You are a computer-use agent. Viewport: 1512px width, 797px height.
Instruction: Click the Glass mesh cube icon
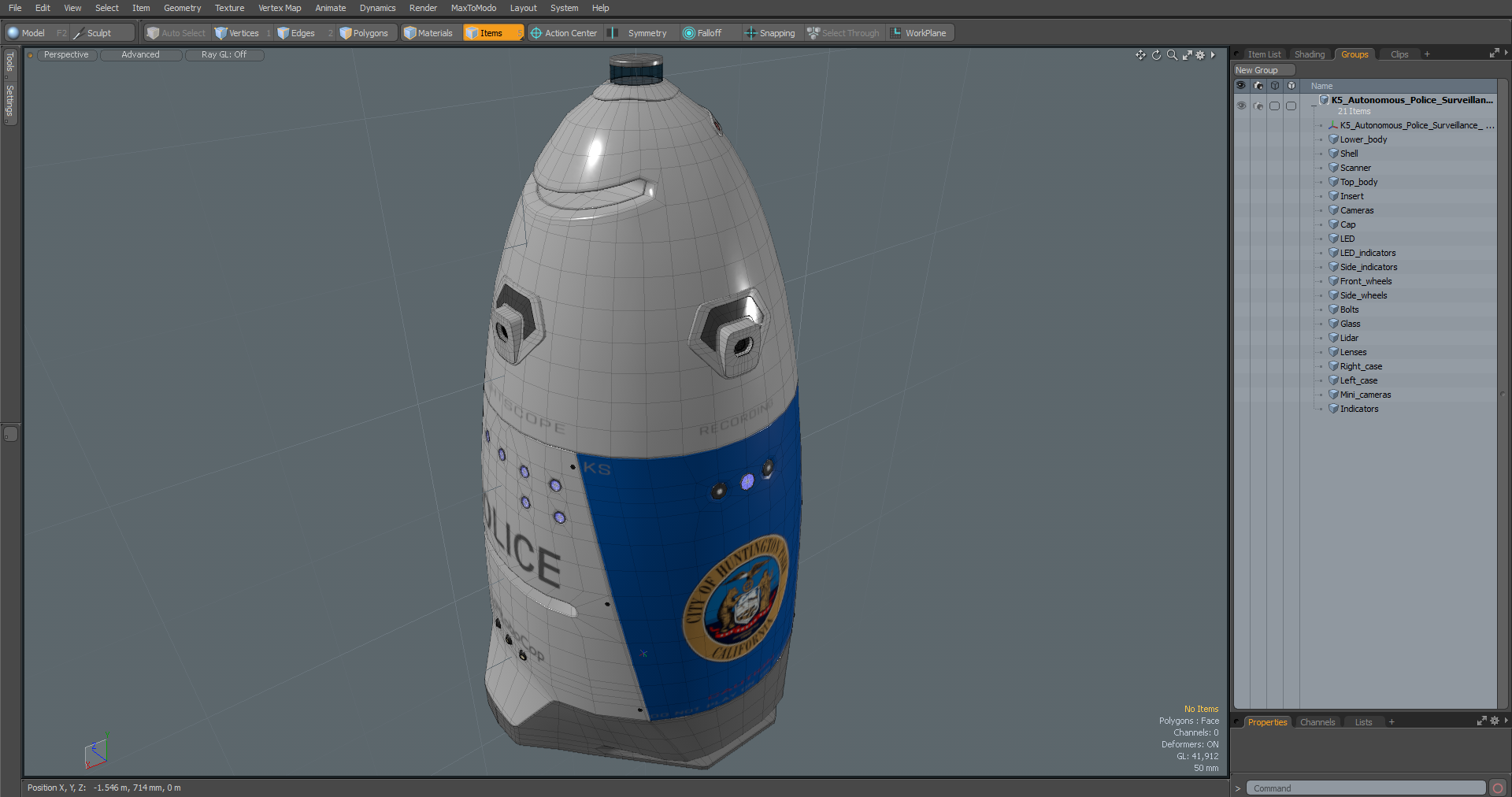coord(1333,324)
